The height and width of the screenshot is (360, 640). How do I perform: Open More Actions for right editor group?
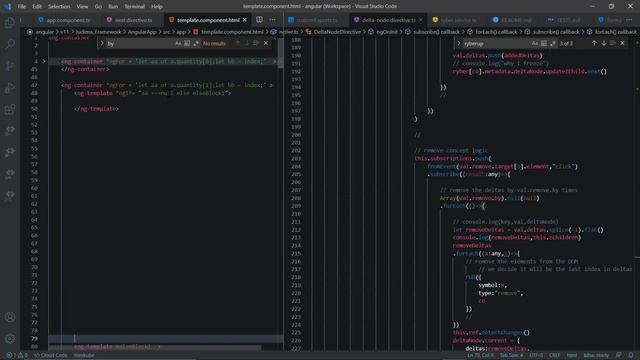(x=629, y=20)
